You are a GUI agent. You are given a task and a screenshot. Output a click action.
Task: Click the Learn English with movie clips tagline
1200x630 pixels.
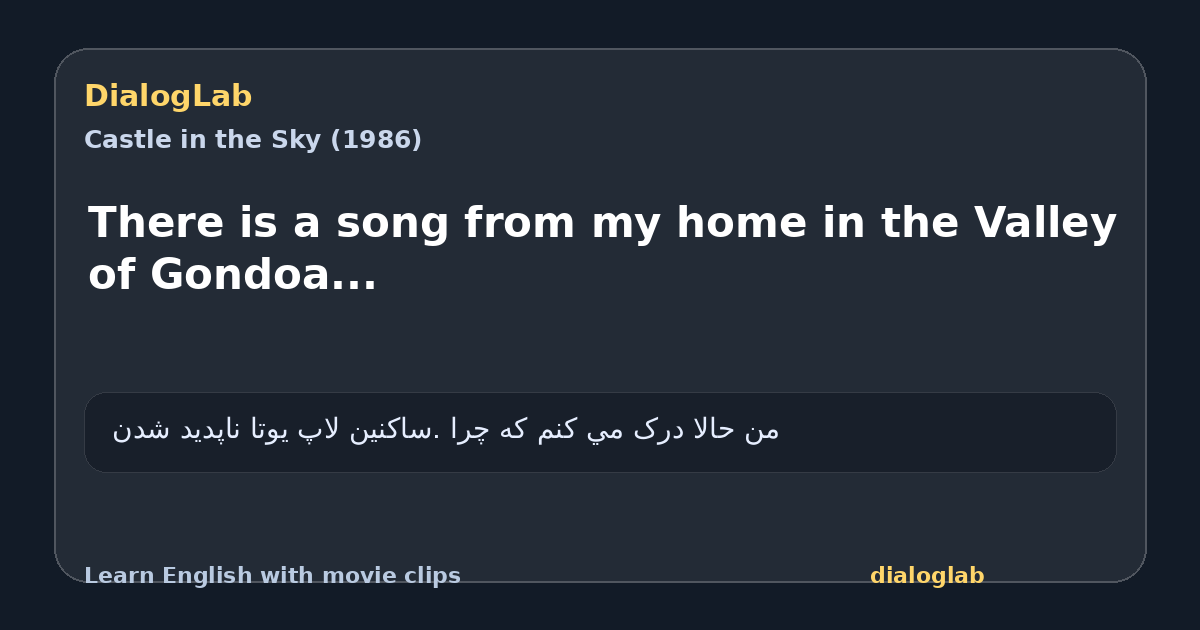pyautogui.click(x=272, y=576)
